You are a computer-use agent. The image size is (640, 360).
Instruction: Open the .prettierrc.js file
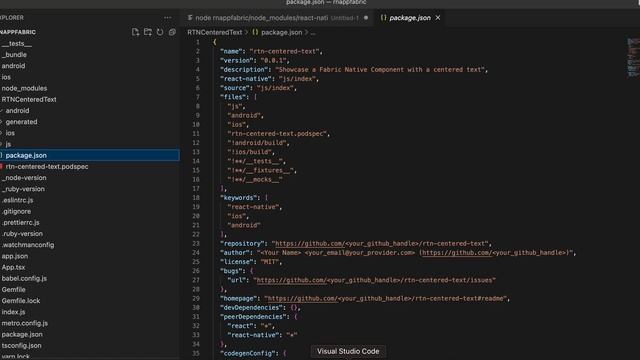tap(20, 223)
